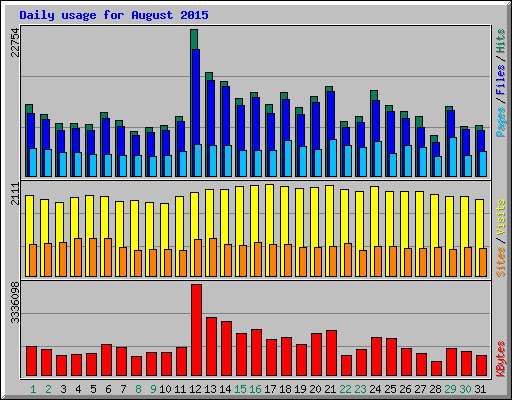512x400 pixels.
Task: Click the red KBytes bar for day 28
Action: point(437,368)
